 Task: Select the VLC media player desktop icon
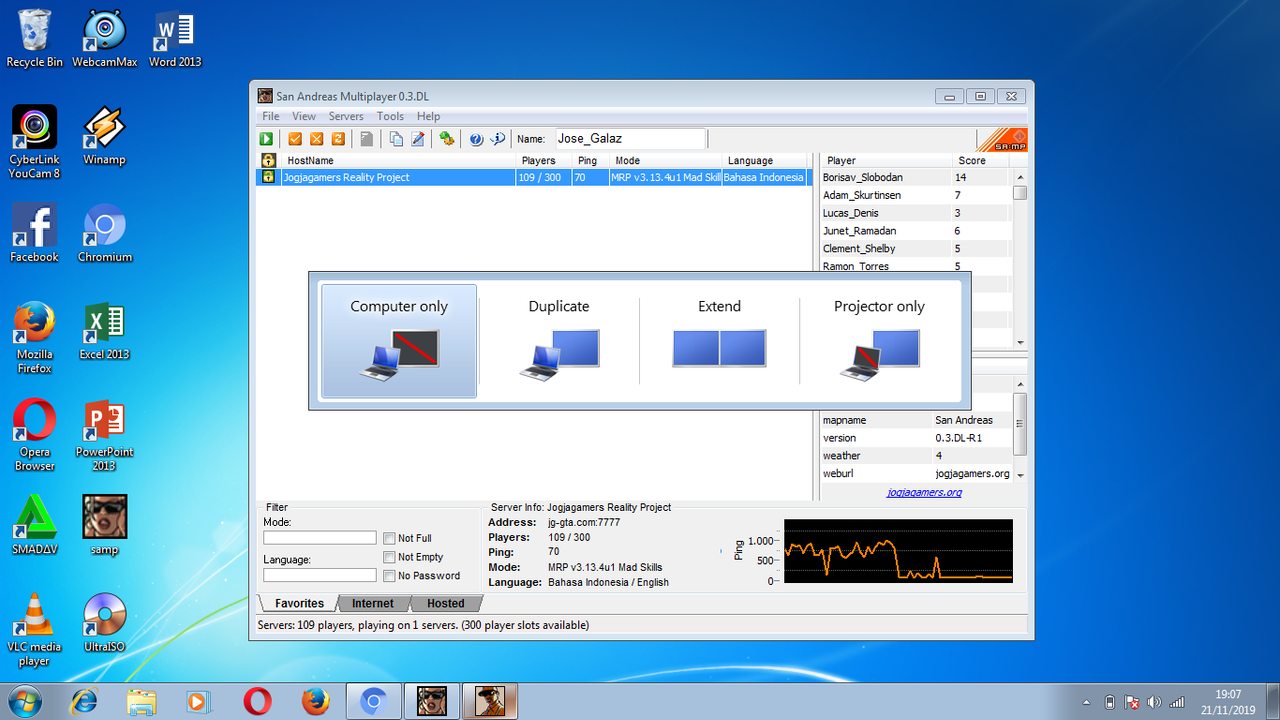click(x=34, y=630)
